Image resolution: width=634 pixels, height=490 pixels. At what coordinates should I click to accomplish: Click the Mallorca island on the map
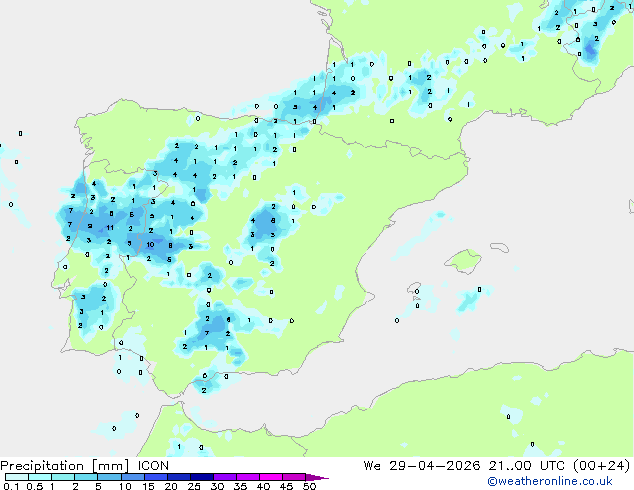point(463,261)
